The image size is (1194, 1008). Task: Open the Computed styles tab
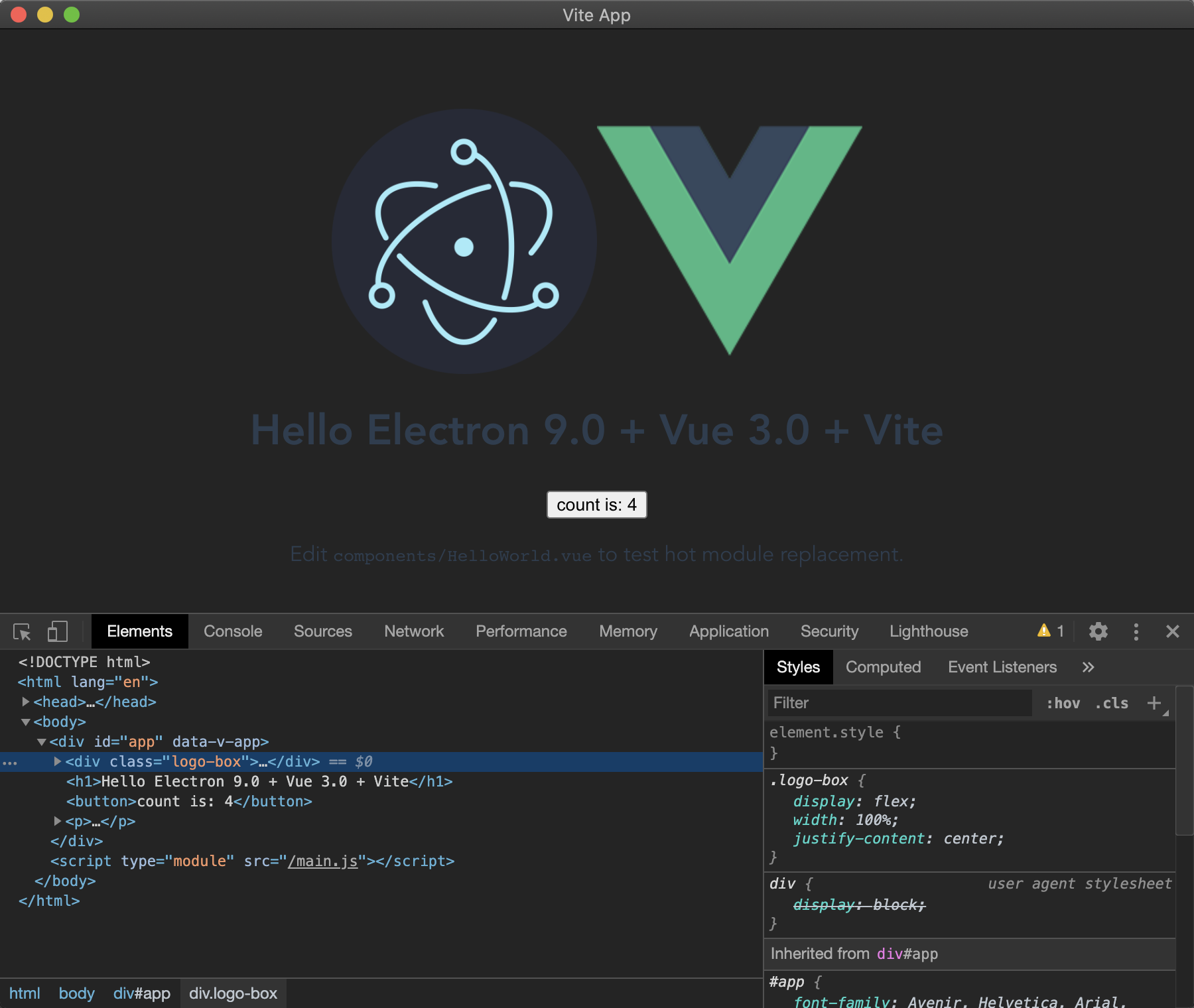pyautogui.click(x=883, y=667)
